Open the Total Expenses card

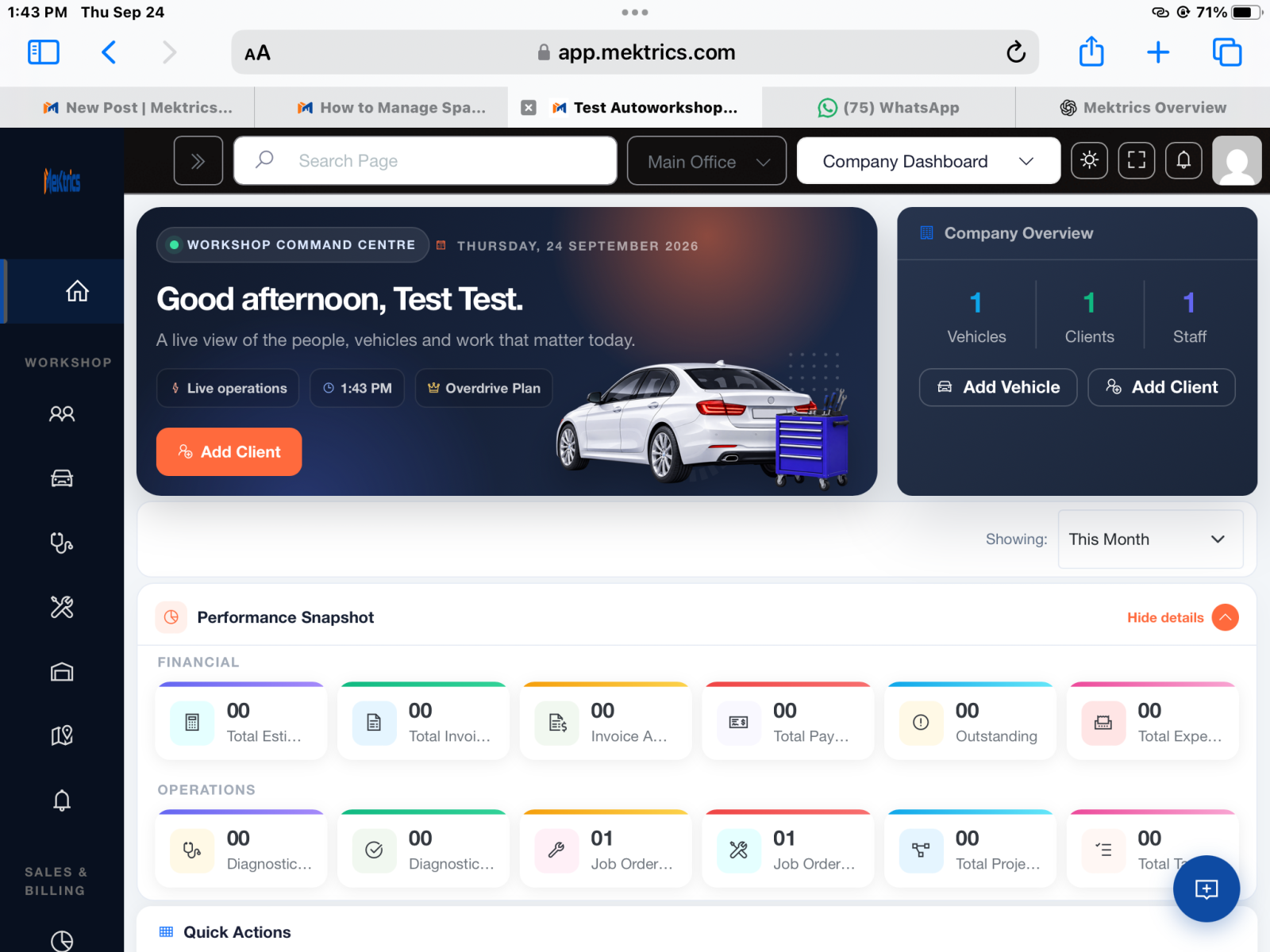coord(1153,721)
